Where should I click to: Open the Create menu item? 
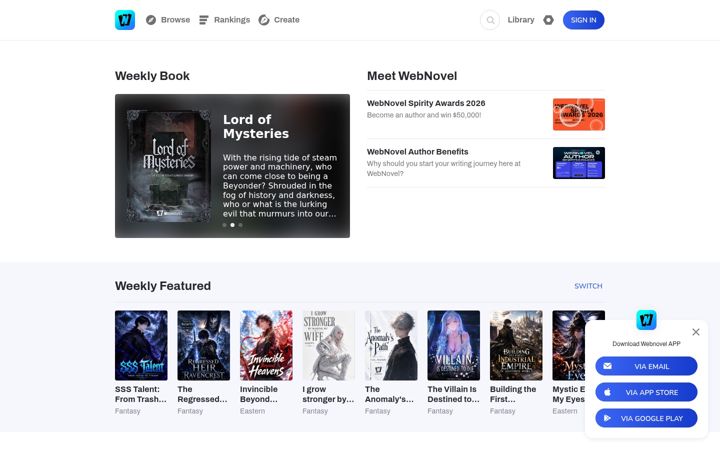(279, 20)
